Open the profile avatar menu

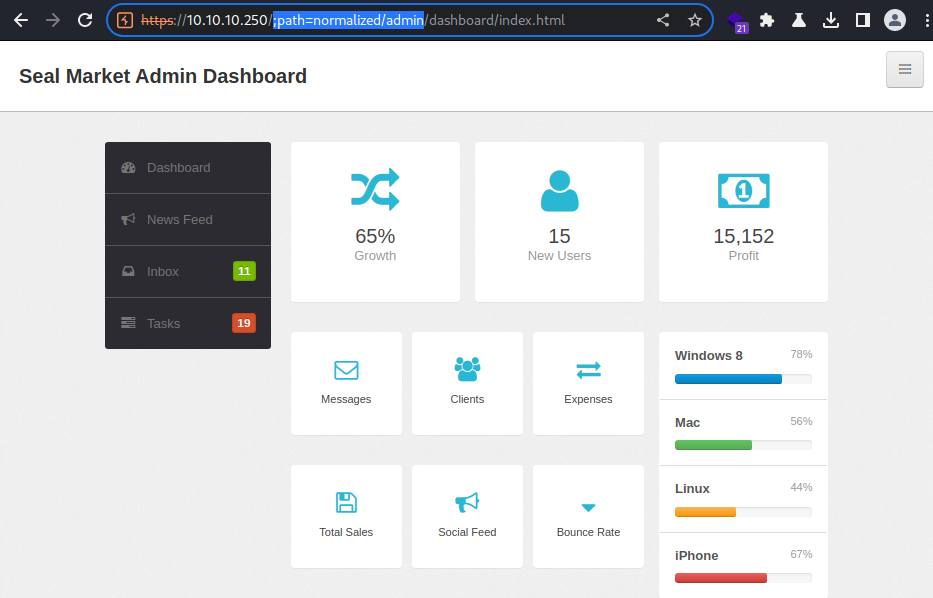(894, 20)
